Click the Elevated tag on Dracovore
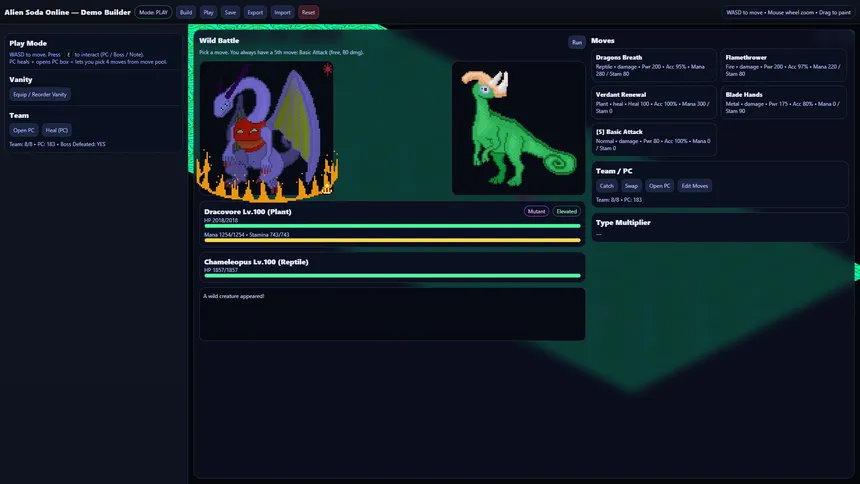Image resolution: width=860 pixels, height=484 pixels. [567, 211]
